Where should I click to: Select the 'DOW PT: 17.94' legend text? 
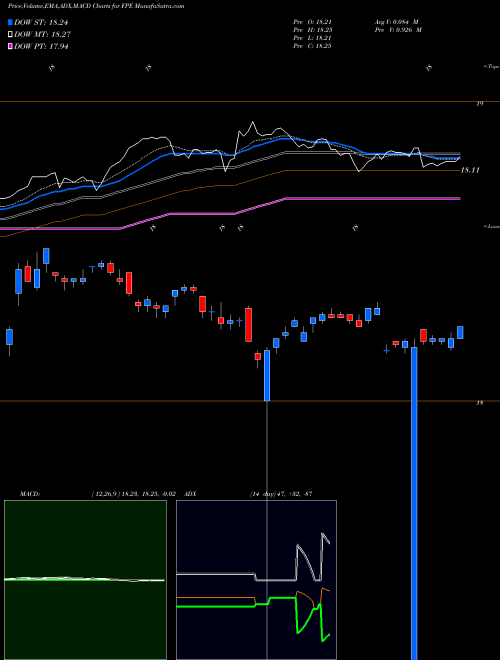(41, 46)
